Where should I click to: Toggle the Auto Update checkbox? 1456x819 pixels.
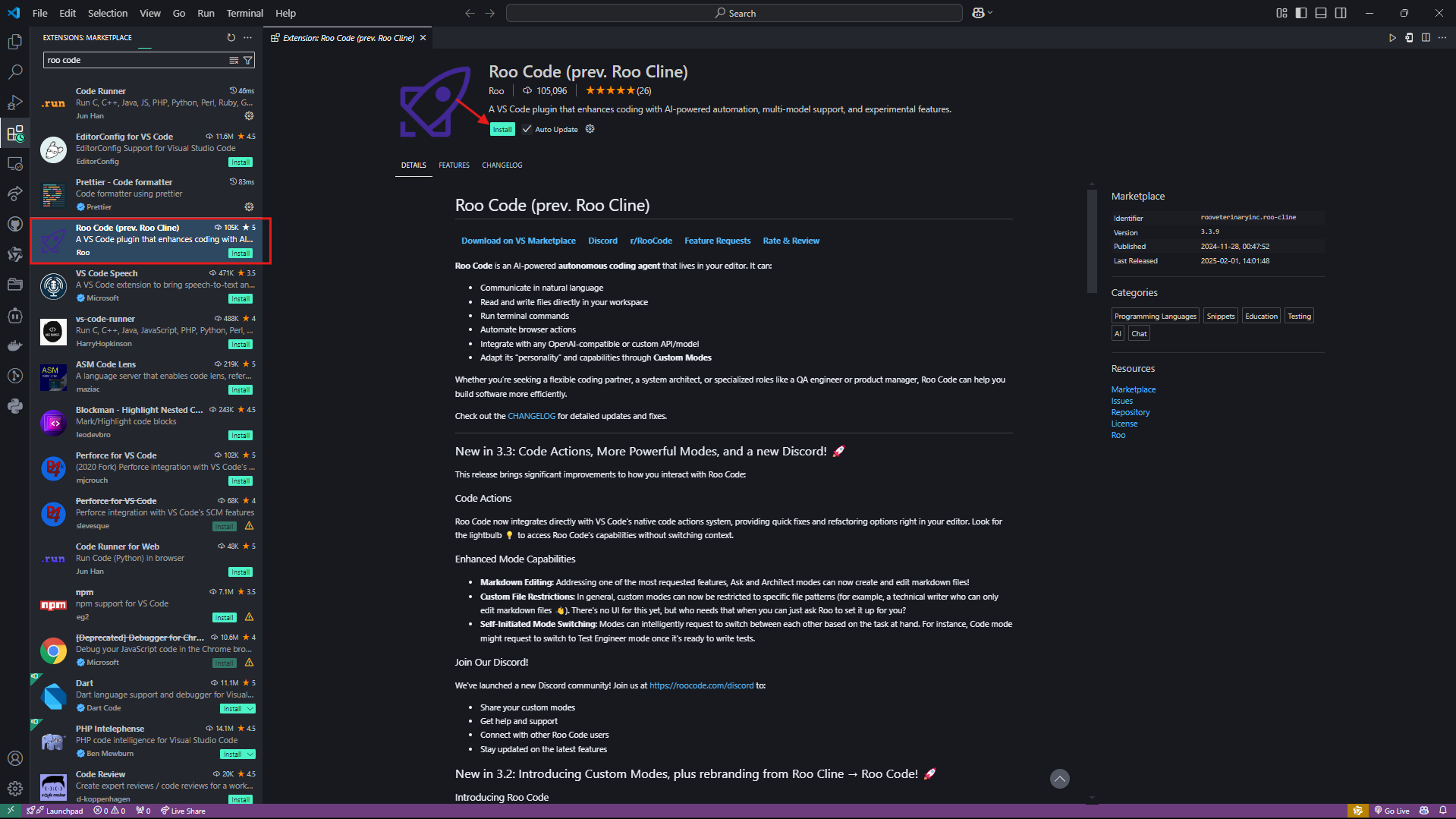tap(527, 129)
